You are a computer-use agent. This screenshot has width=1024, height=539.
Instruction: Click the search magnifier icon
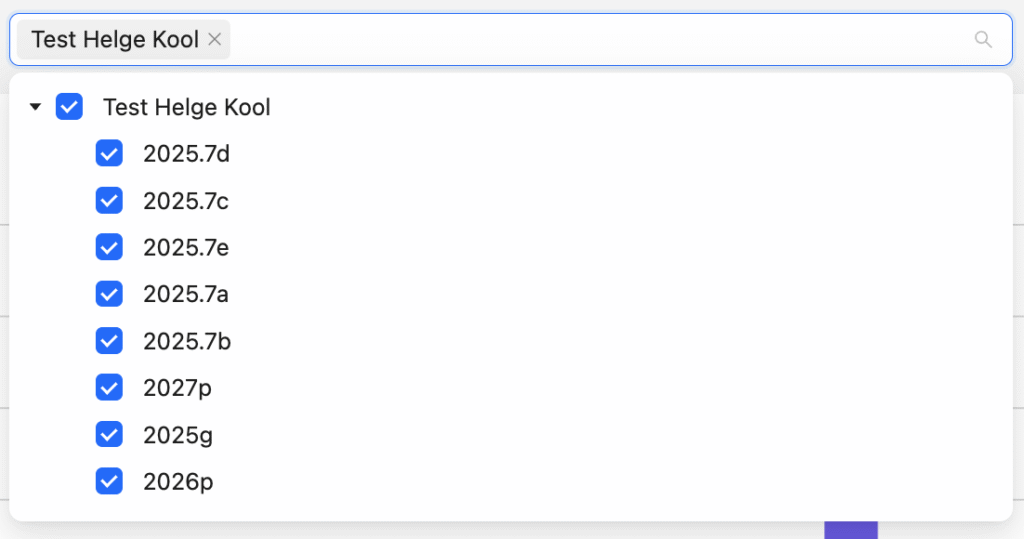point(983,40)
